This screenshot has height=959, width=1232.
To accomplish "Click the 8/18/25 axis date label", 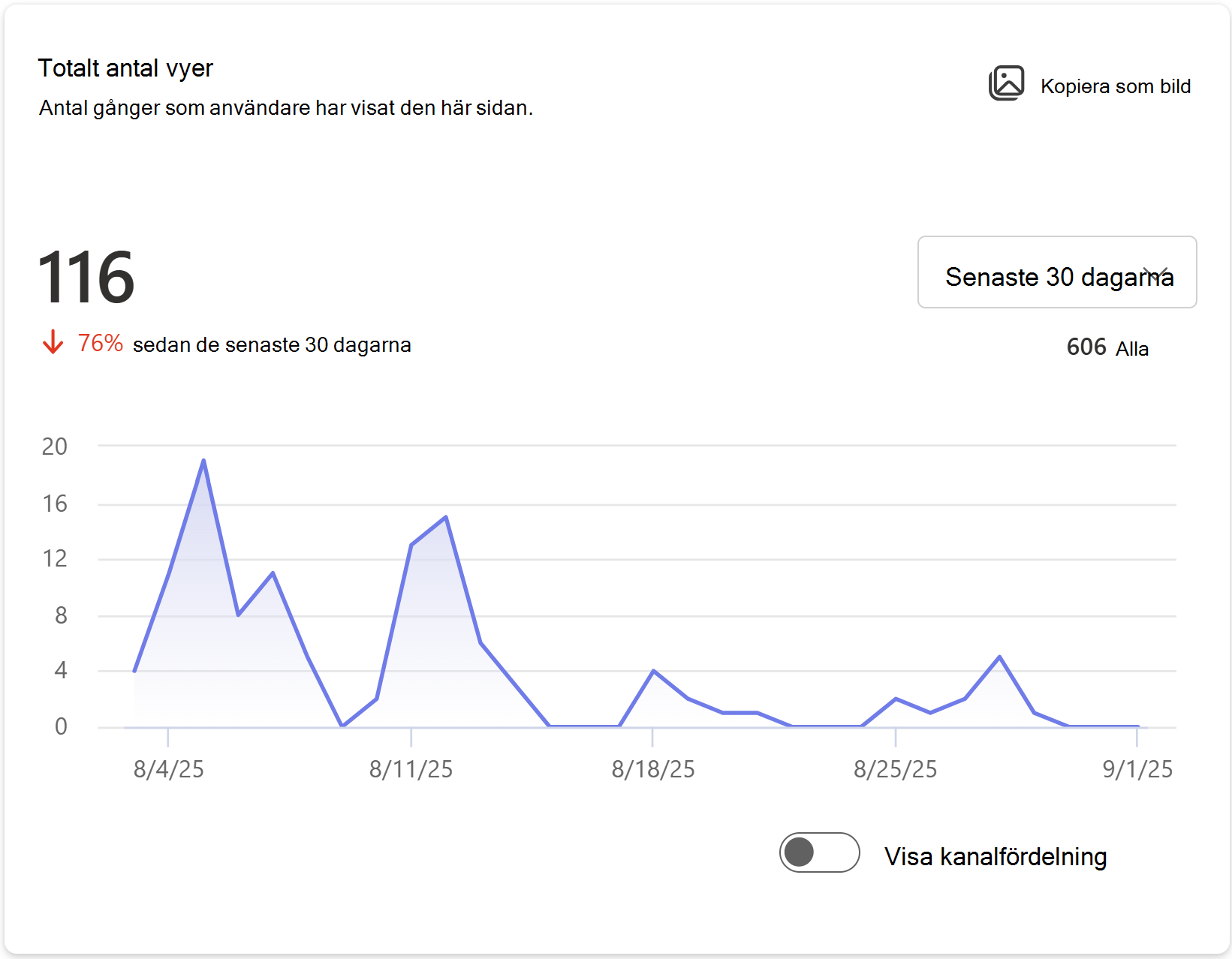I will (x=653, y=769).
